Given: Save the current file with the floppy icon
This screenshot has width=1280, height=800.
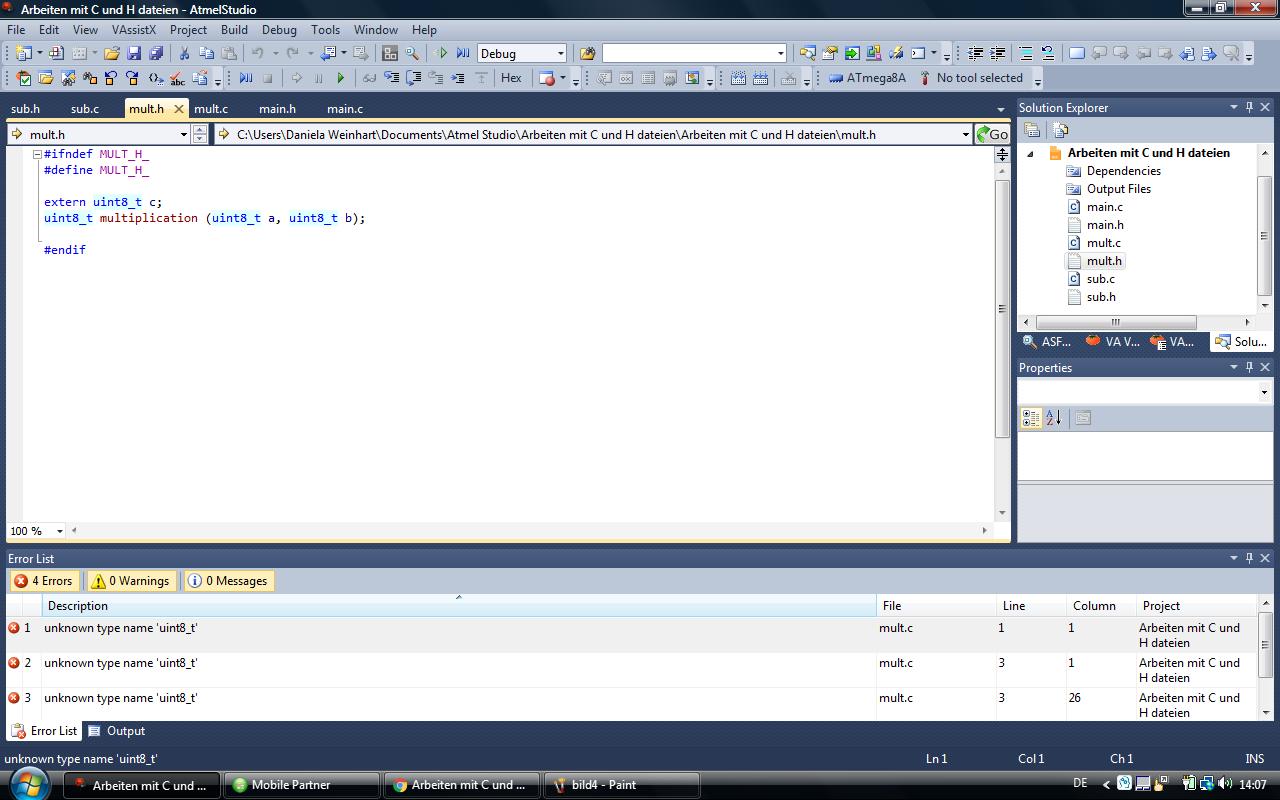Looking at the screenshot, I should 134,53.
